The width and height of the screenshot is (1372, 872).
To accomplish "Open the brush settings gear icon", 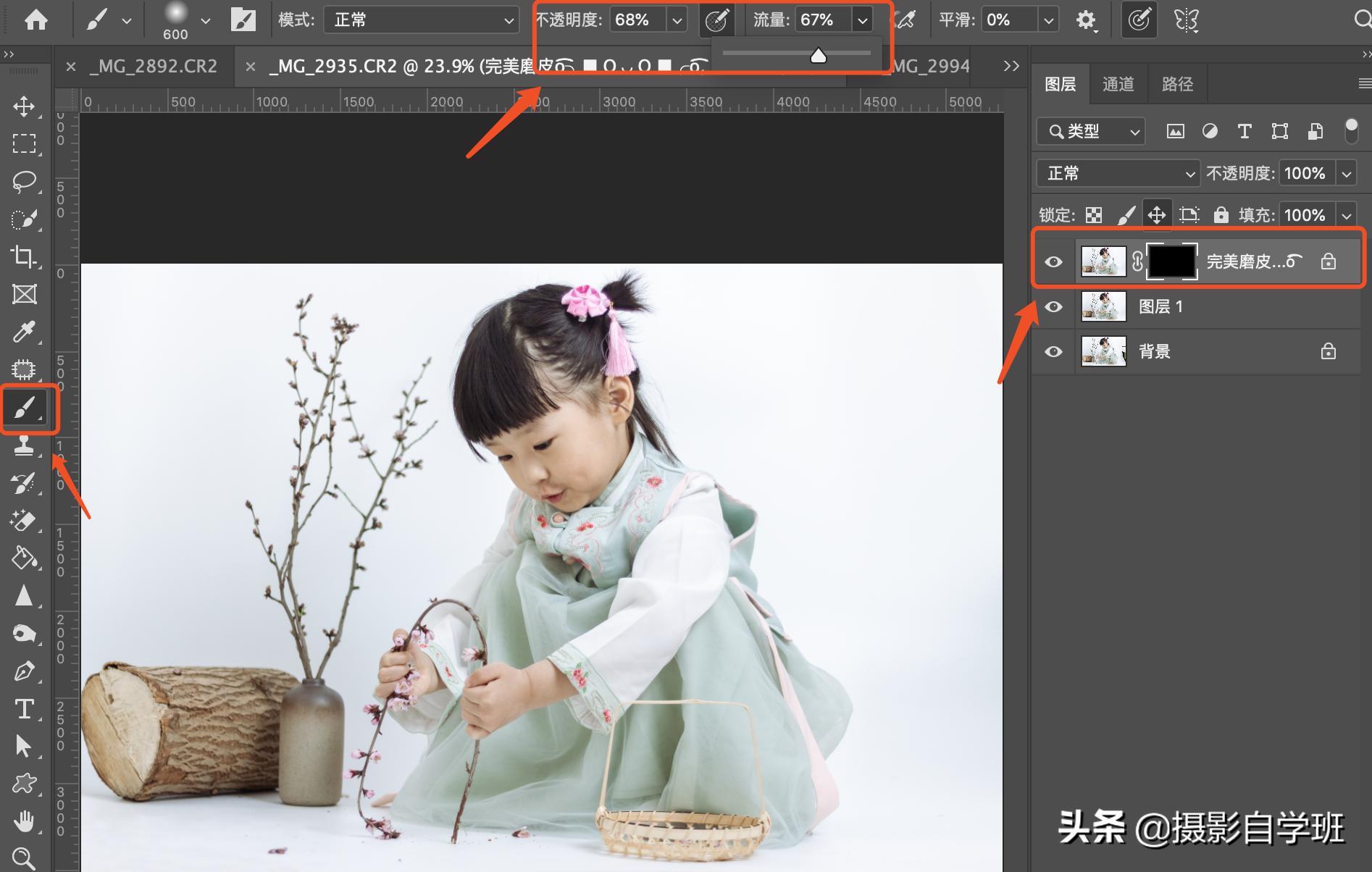I will (1085, 20).
